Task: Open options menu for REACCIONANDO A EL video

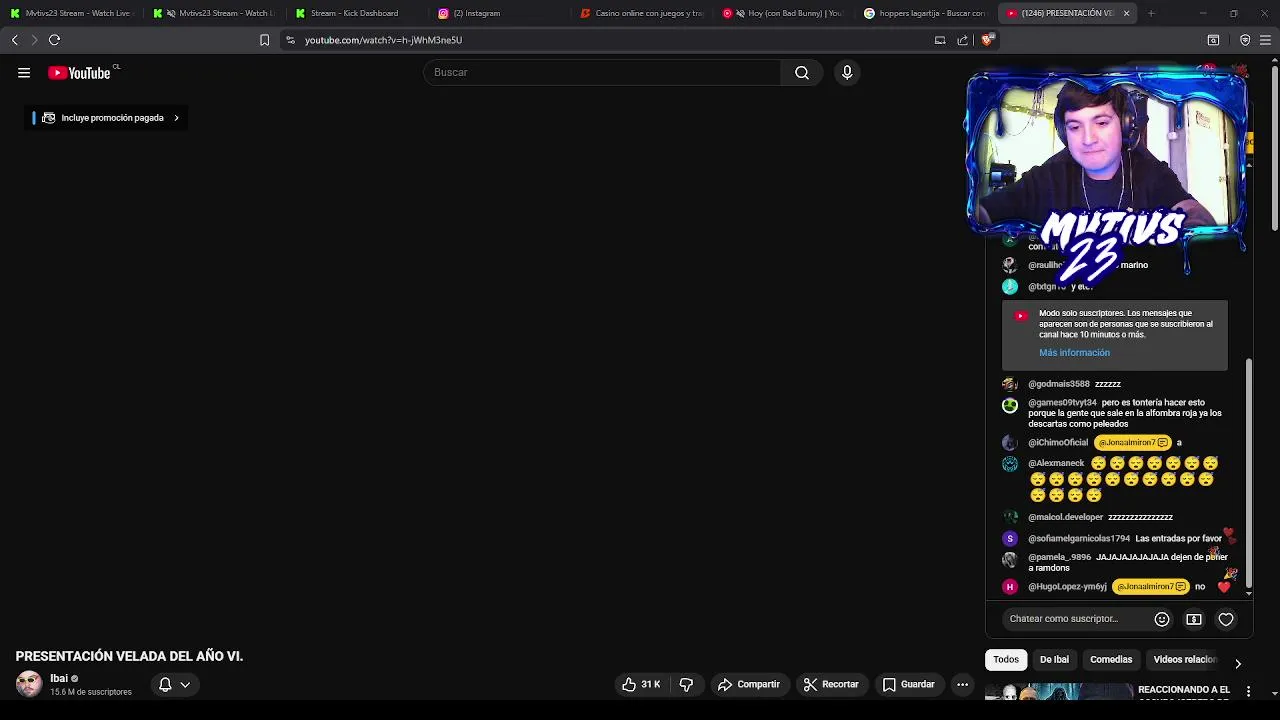Action: tap(1248, 691)
